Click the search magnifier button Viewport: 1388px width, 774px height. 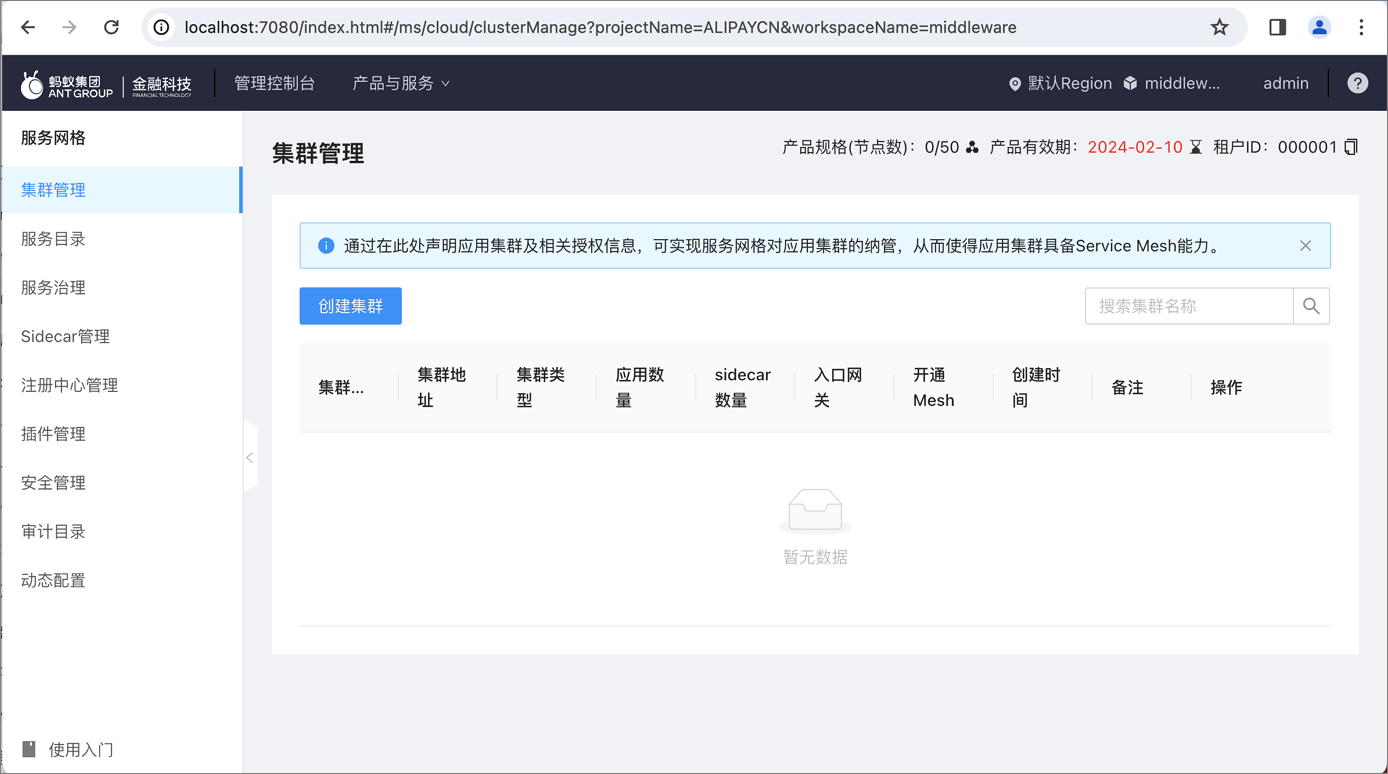coord(1311,306)
